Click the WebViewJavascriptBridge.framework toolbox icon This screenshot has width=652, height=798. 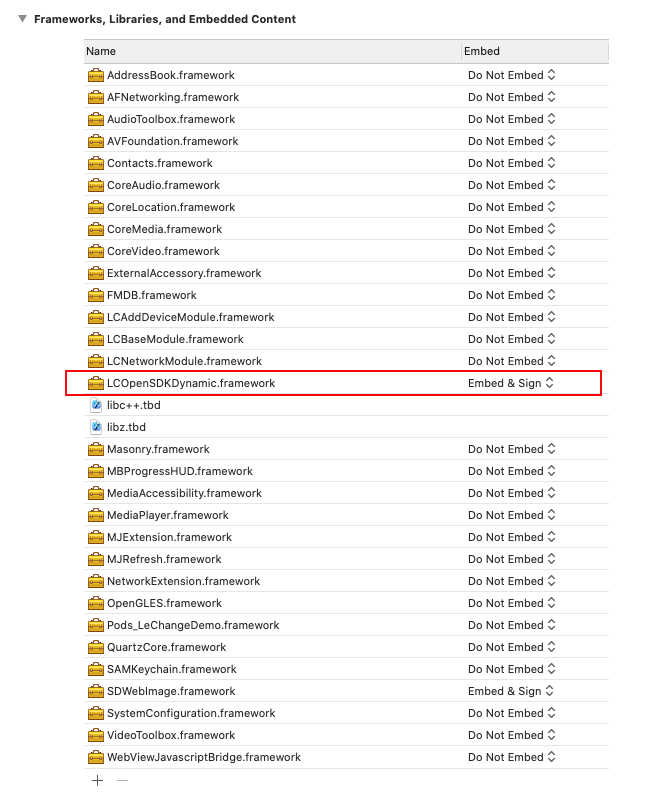pos(96,757)
